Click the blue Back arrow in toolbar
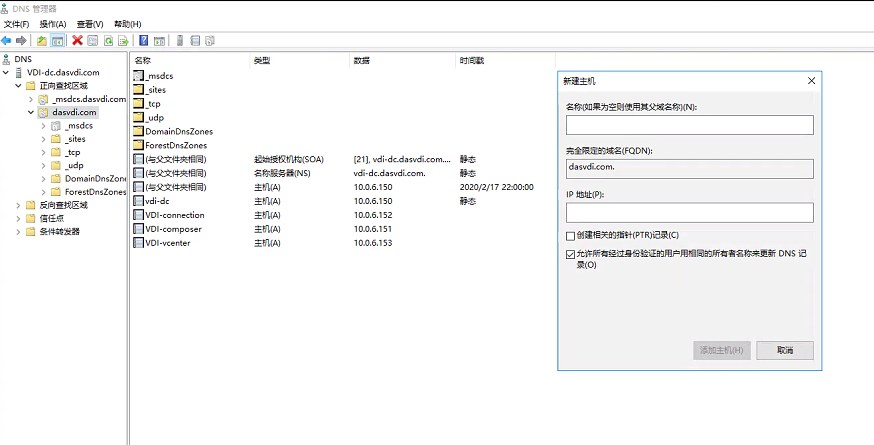This screenshot has height=445, width=874. coord(7,41)
